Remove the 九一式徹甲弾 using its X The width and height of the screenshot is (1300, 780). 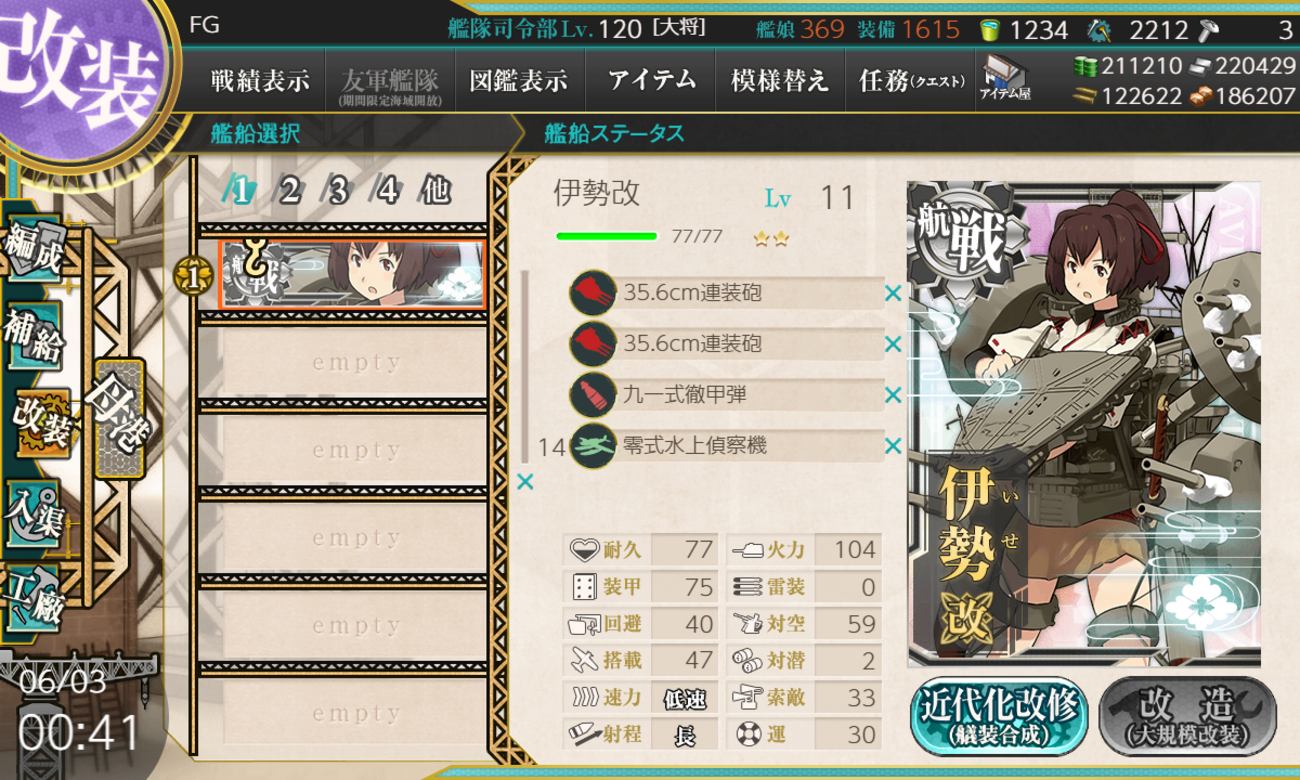[x=893, y=395]
